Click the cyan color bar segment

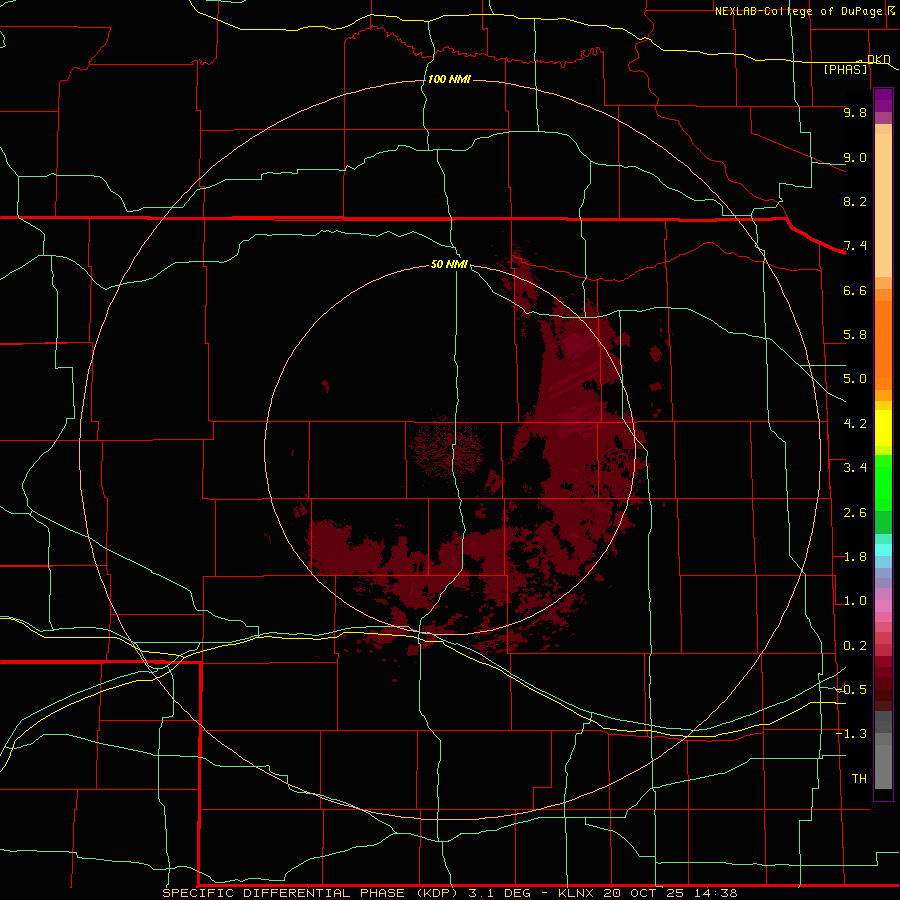pyautogui.click(x=883, y=550)
